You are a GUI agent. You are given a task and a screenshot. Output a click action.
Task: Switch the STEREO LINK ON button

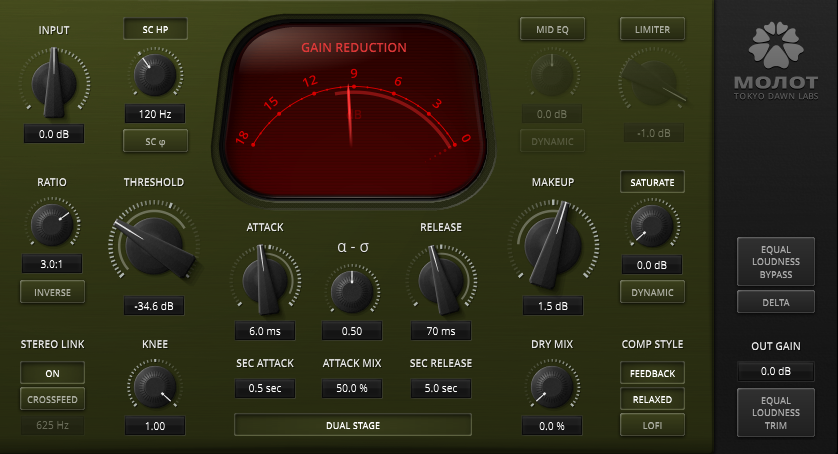click(52, 373)
